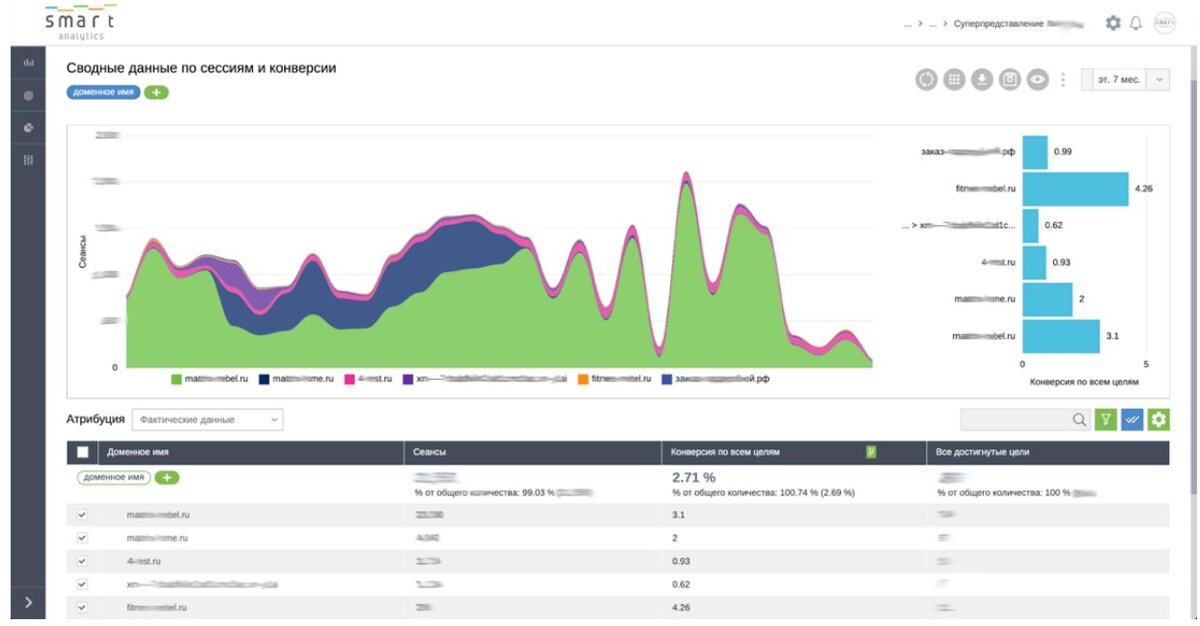Toggle the pink 4-…st.ru legend swatch
This screenshot has width=1200, height=626.
click(350, 380)
